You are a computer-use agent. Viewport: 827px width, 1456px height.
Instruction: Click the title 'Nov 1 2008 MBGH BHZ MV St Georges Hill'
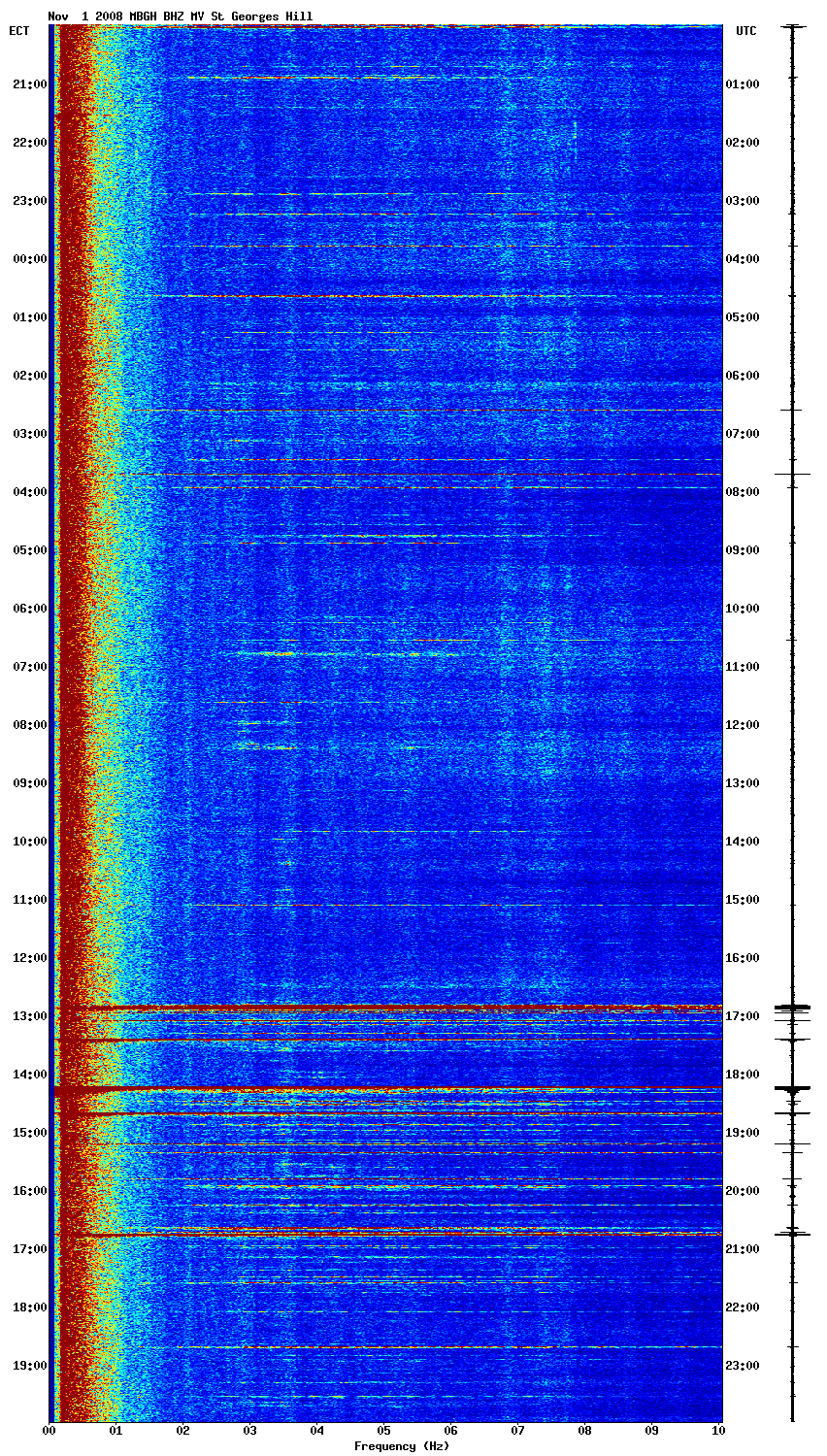tap(181, 17)
